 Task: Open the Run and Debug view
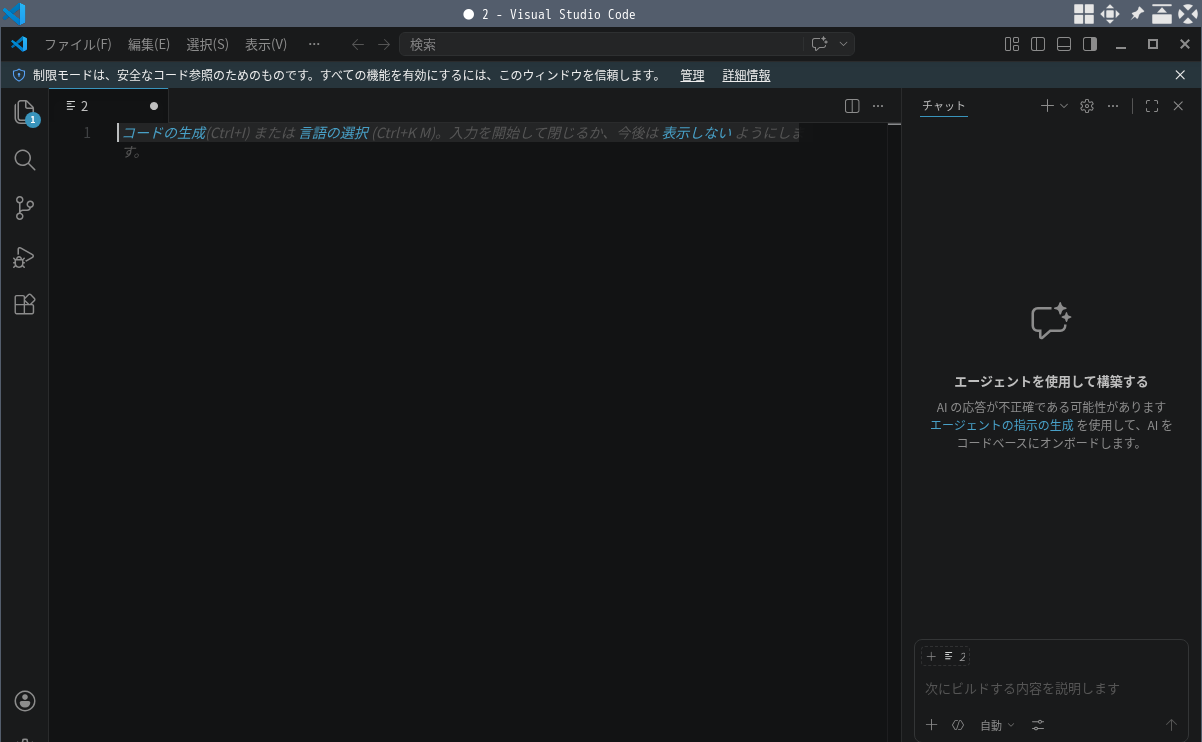click(25, 257)
